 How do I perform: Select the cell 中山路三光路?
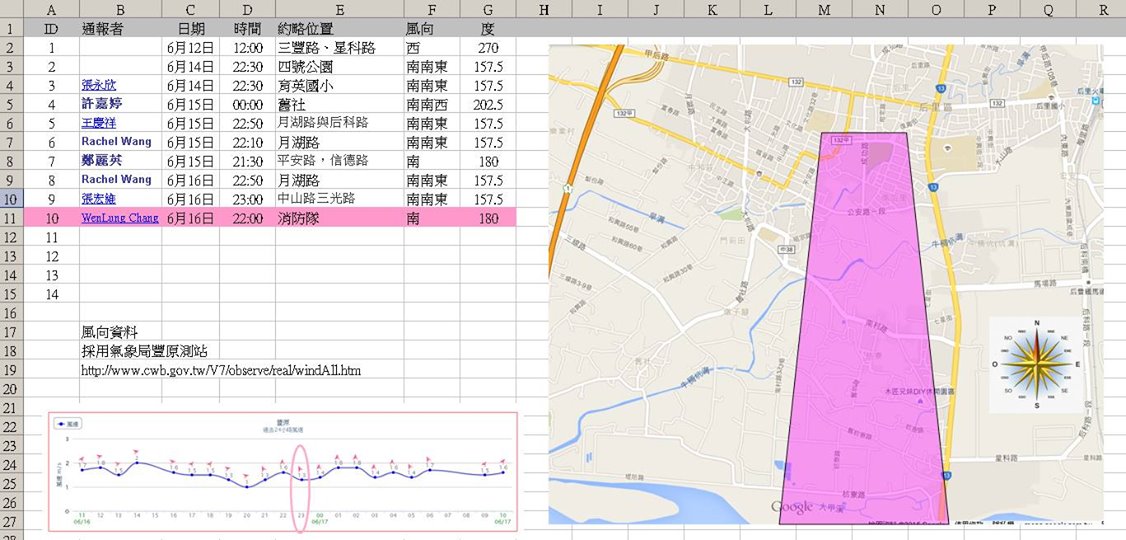point(340,199)
